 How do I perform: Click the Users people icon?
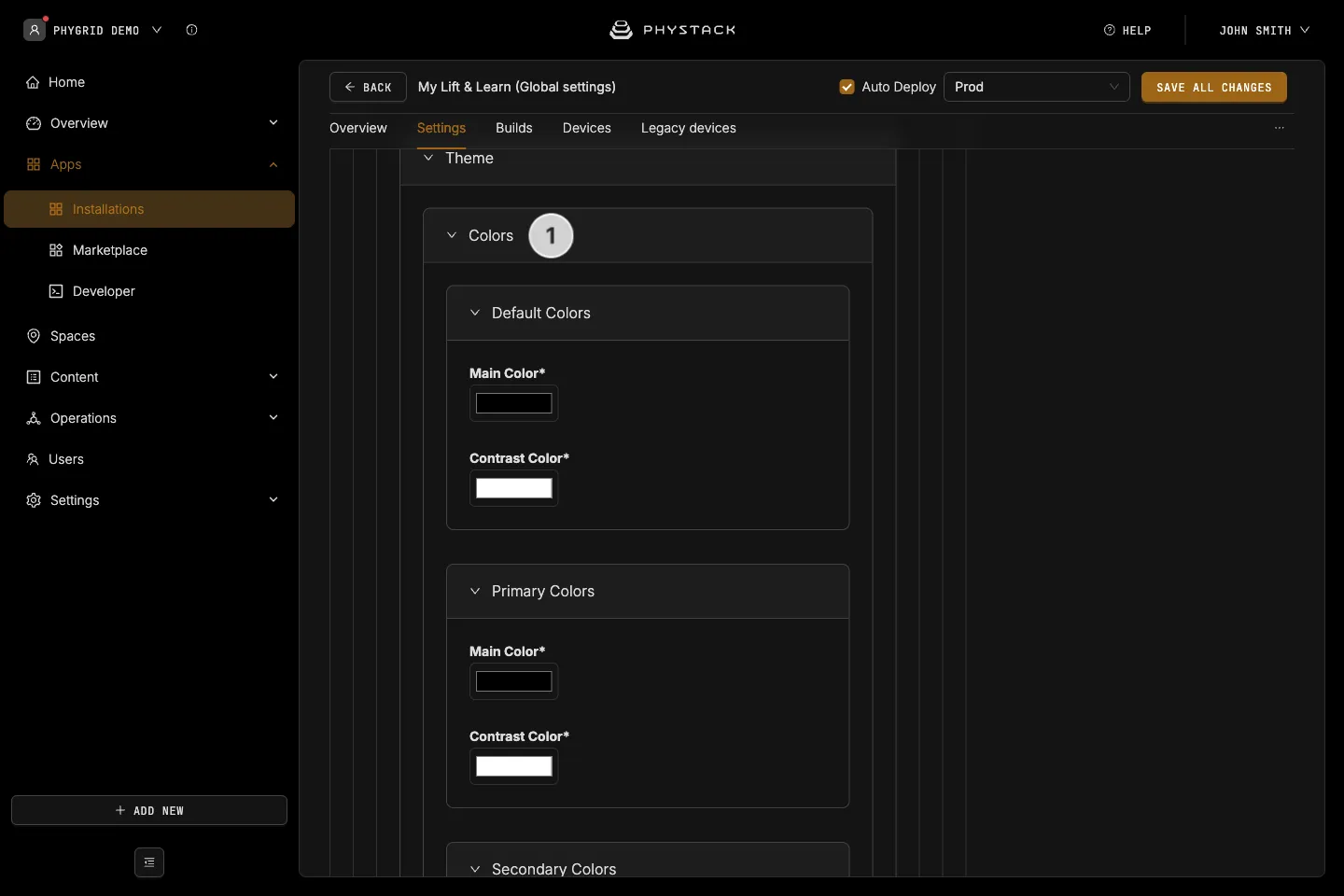[33, 459]
